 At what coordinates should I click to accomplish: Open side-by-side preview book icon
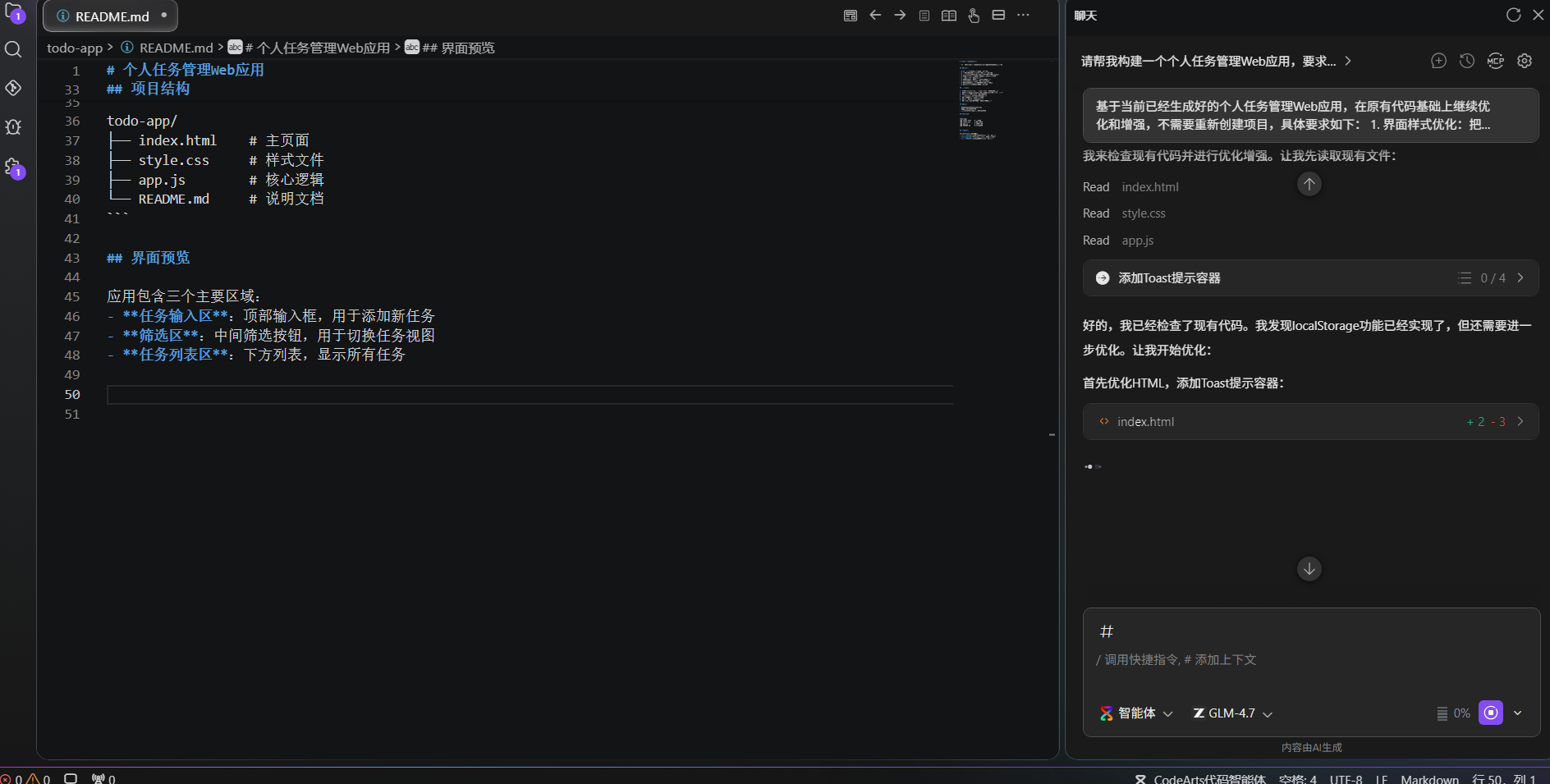949,16
